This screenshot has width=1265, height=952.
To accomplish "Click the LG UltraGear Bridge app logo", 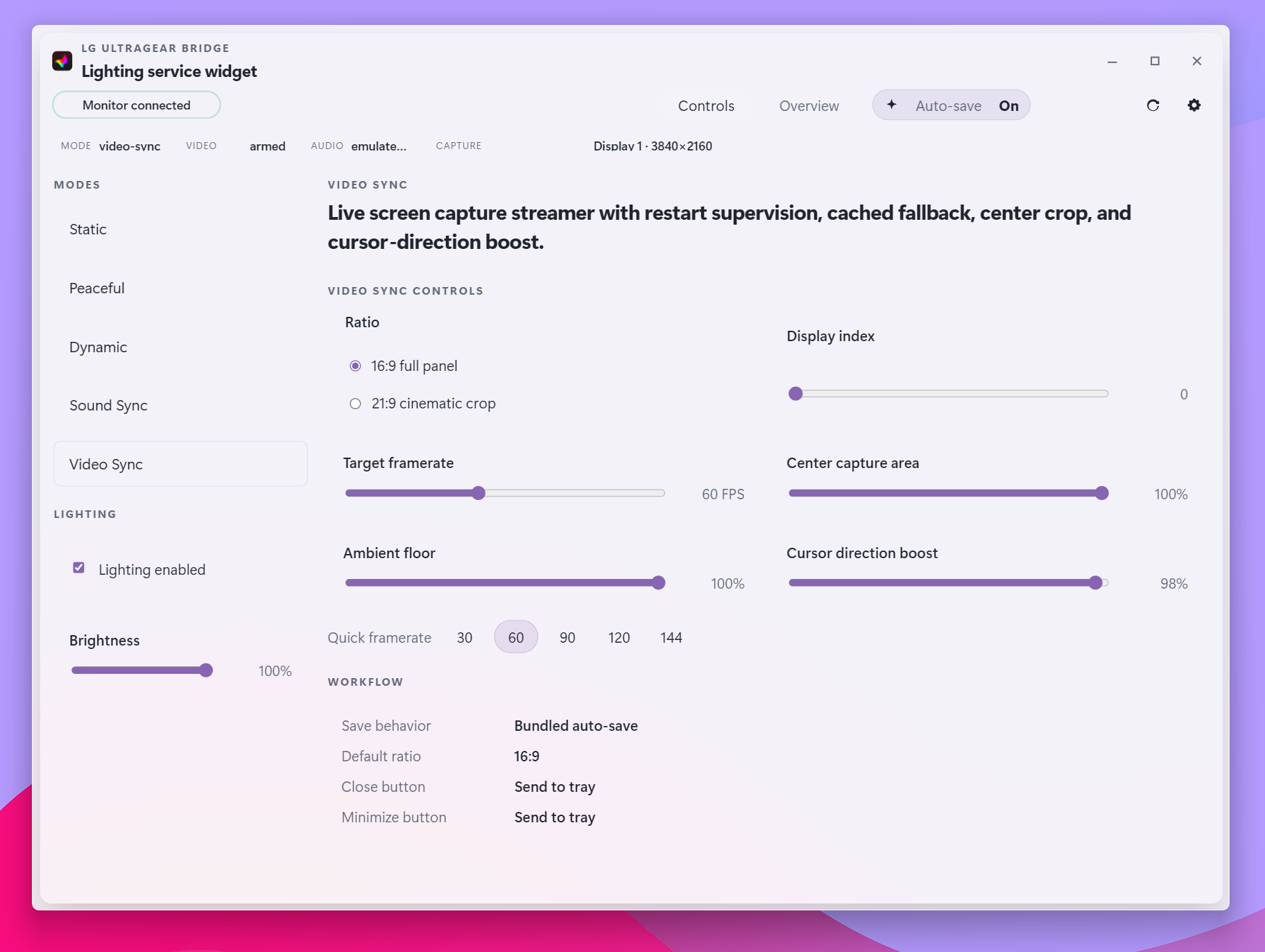I will coord(62,61).
